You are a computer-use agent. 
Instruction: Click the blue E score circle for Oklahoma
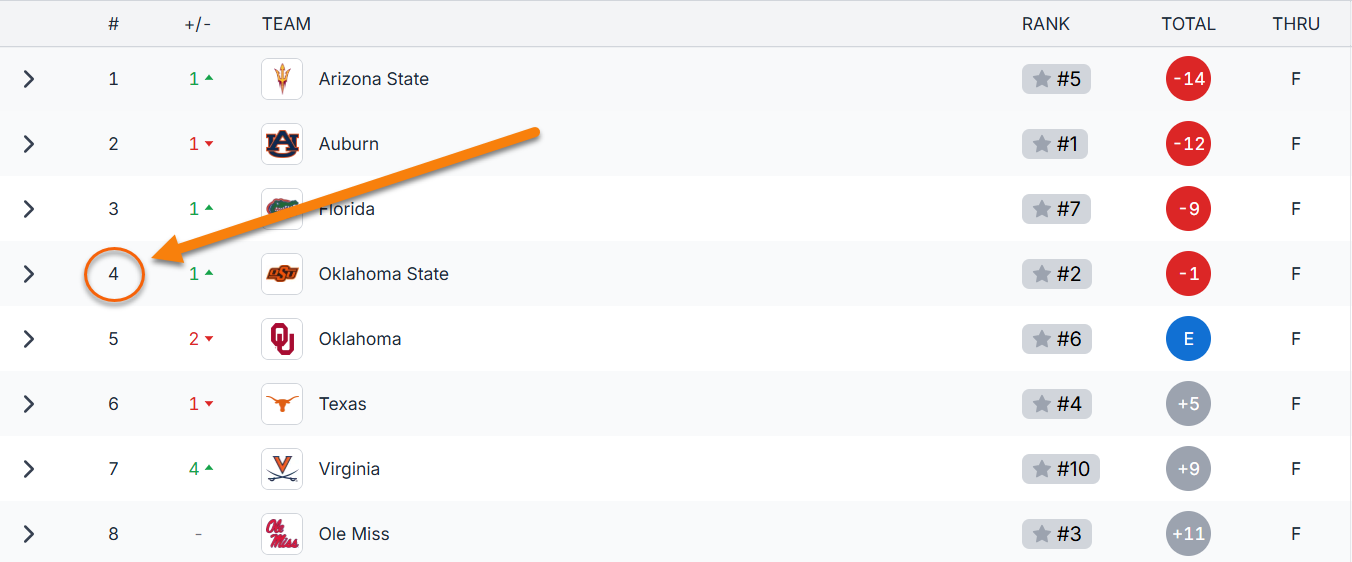pyautogui.click(x=1188, y=339)
